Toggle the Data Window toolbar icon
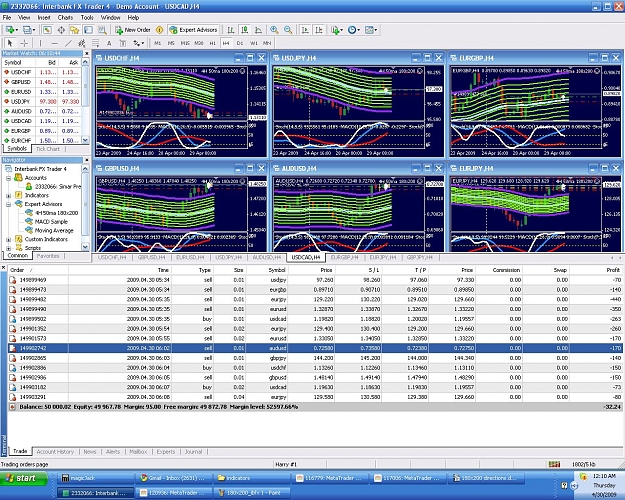The width and height of the screenshot is (625, 500). 61,30
